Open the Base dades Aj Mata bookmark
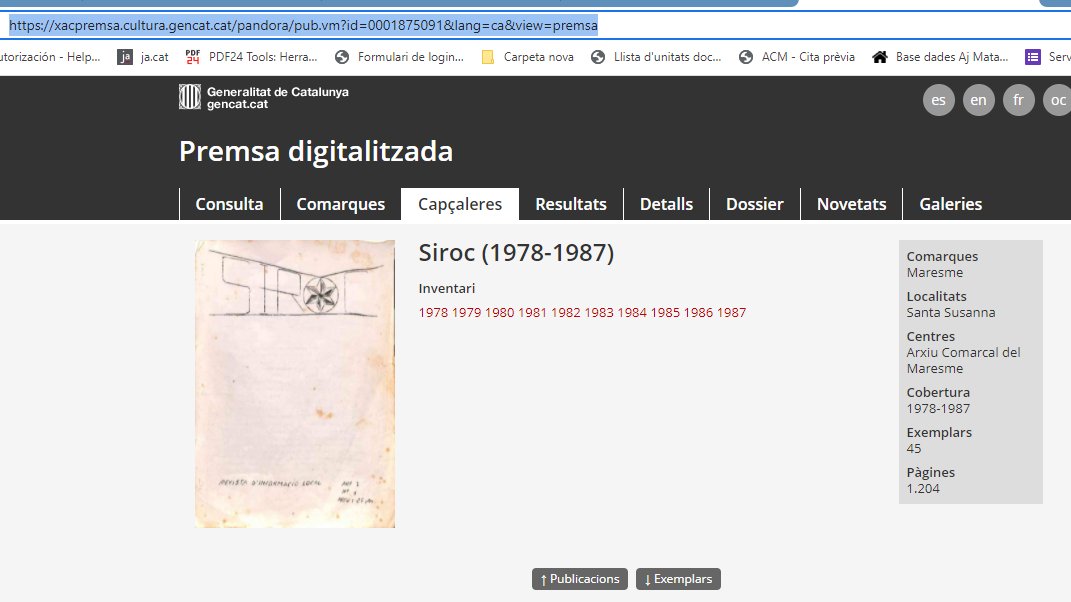1071x602 pixels. 941,57
